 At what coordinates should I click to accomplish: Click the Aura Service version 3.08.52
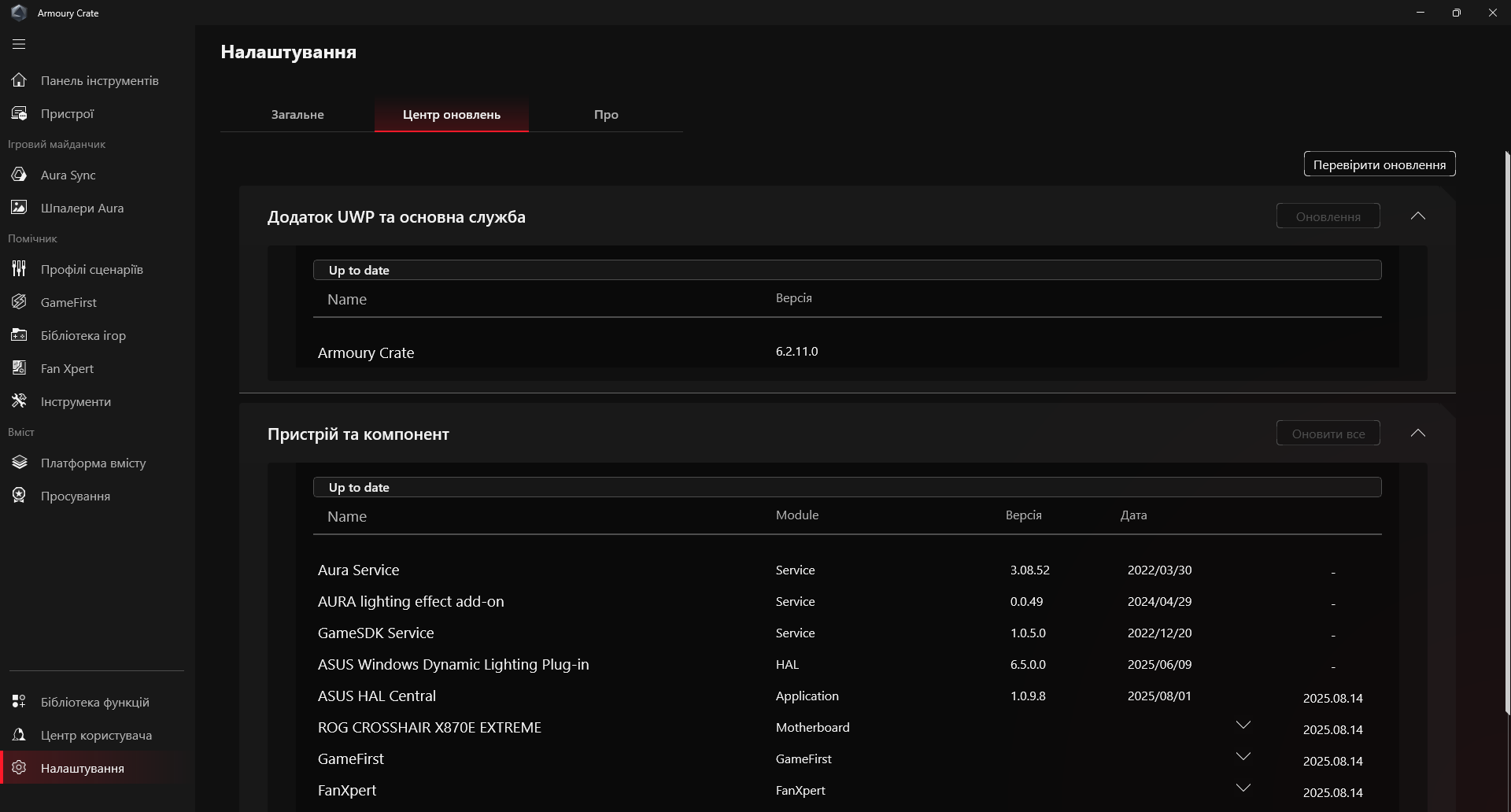[1029, 570]
